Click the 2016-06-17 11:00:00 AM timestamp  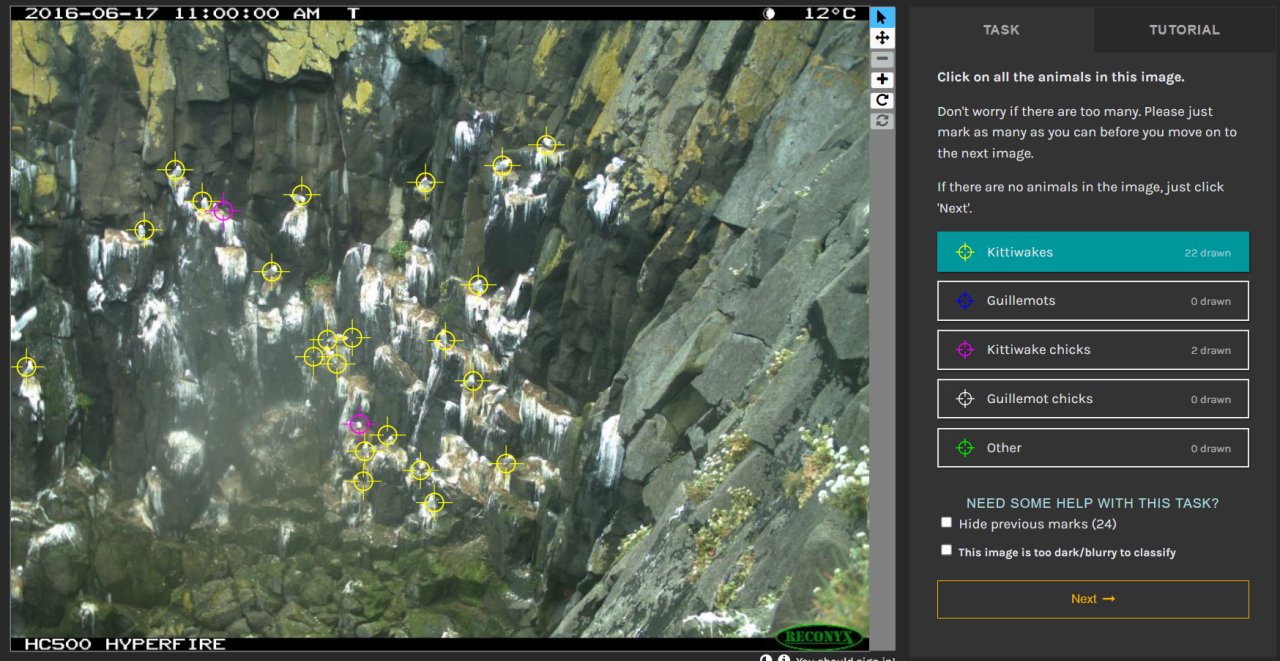(x=172, y=13)
